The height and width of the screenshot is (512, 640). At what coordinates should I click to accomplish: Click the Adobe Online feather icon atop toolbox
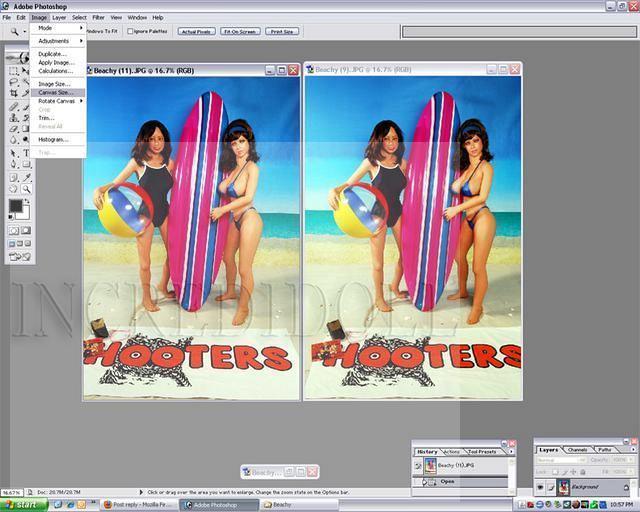pyautogui.click(x=18, y=57)
